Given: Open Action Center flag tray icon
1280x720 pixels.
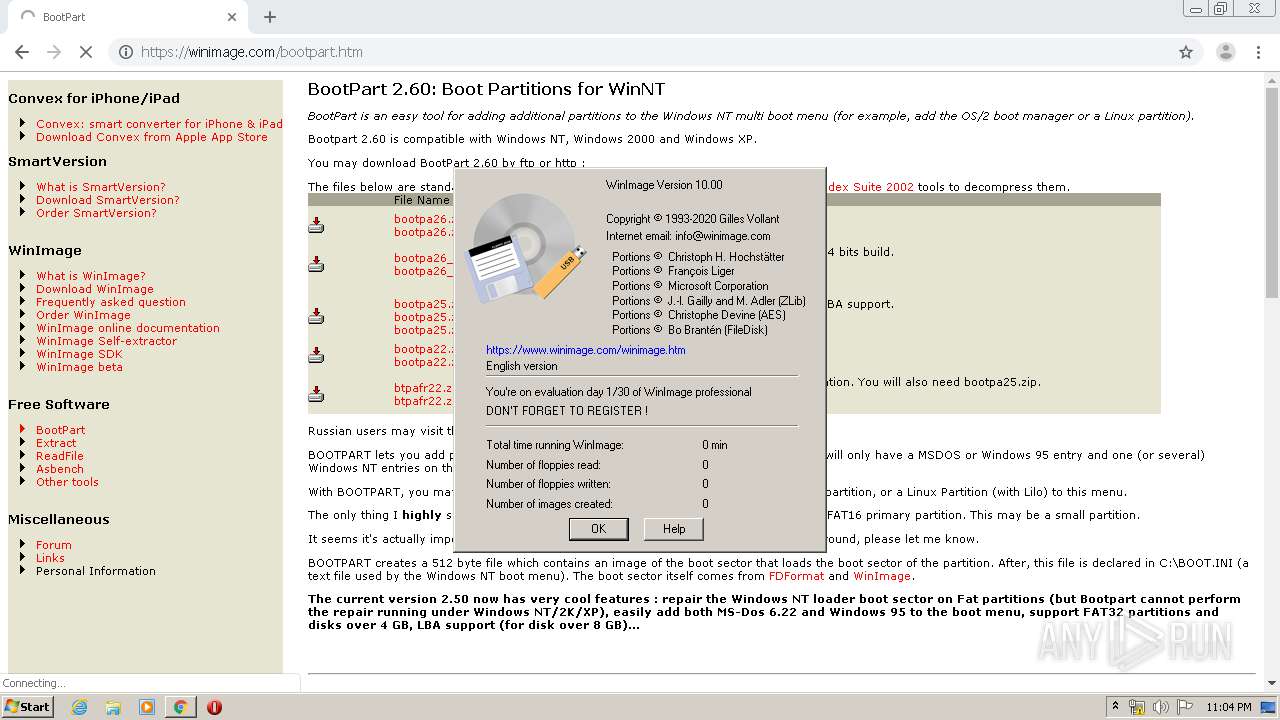Looking at the screenshot, I should 1184,707.
